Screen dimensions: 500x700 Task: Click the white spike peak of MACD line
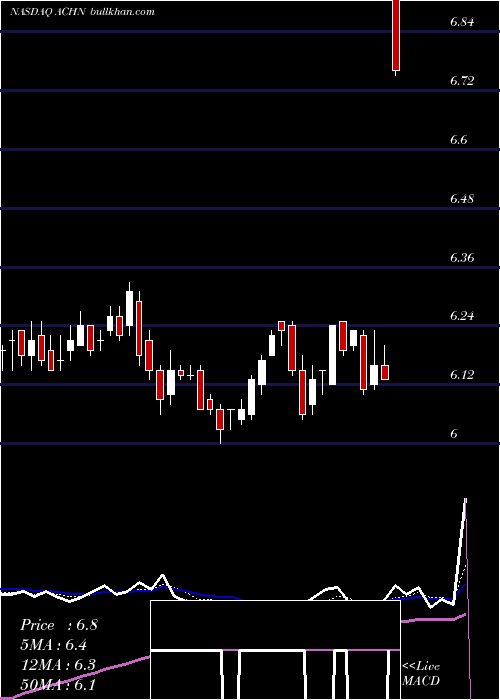point(466,499)
